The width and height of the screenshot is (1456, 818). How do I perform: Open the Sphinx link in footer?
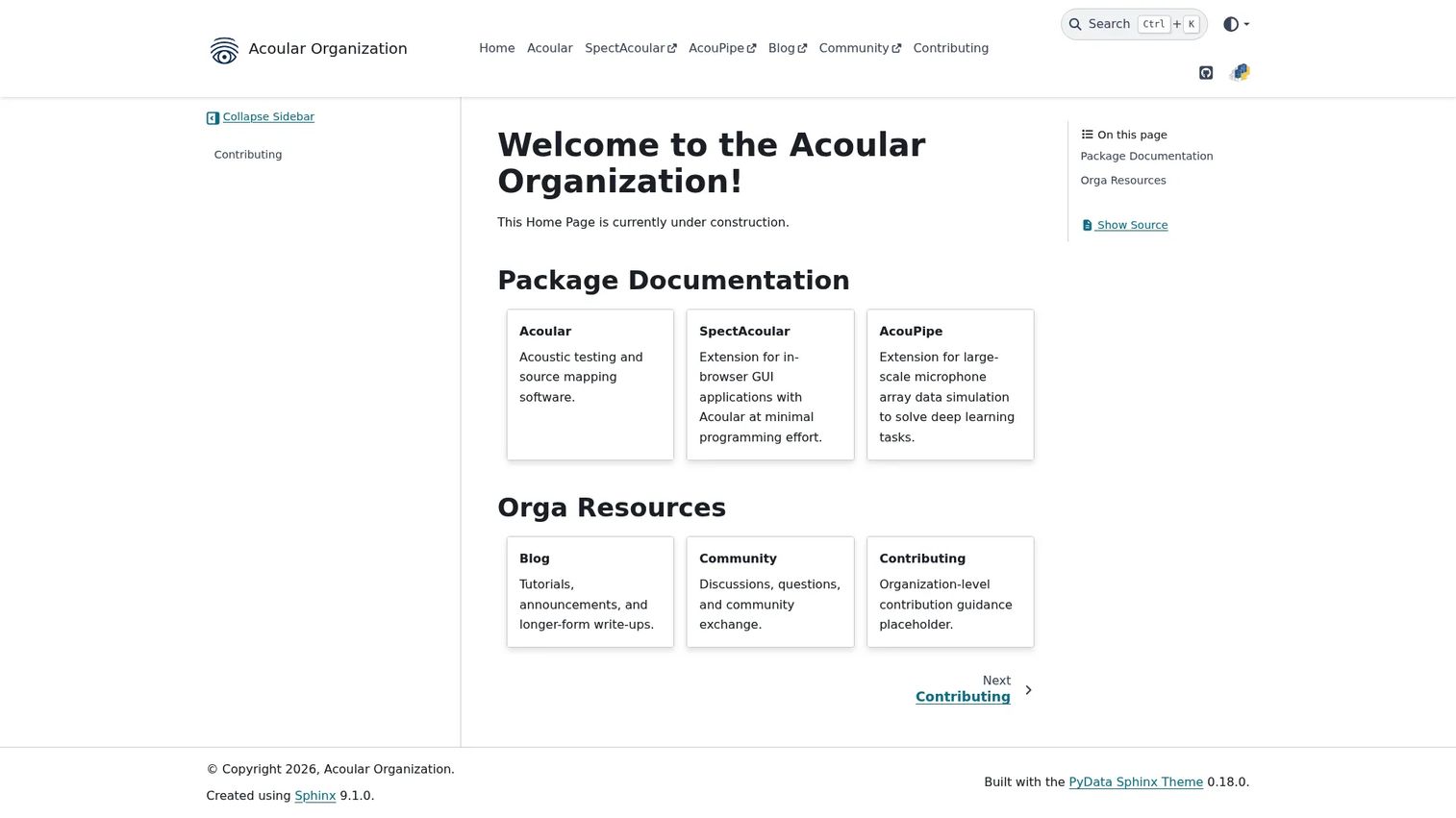click(x=315, y=796)
